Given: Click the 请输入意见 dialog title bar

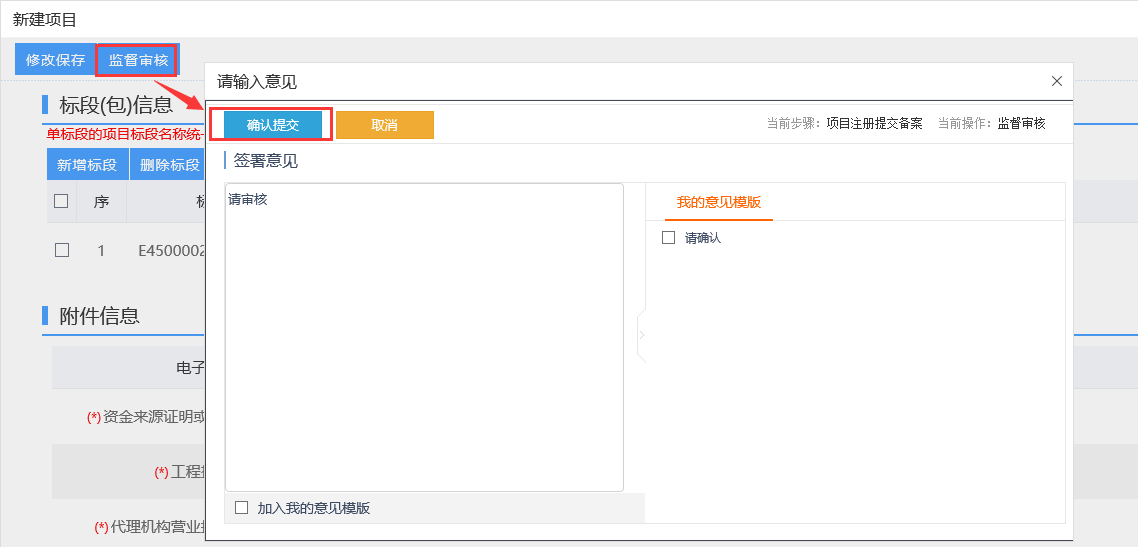Looking at the screenshot, I should click(x=600, y=82).
